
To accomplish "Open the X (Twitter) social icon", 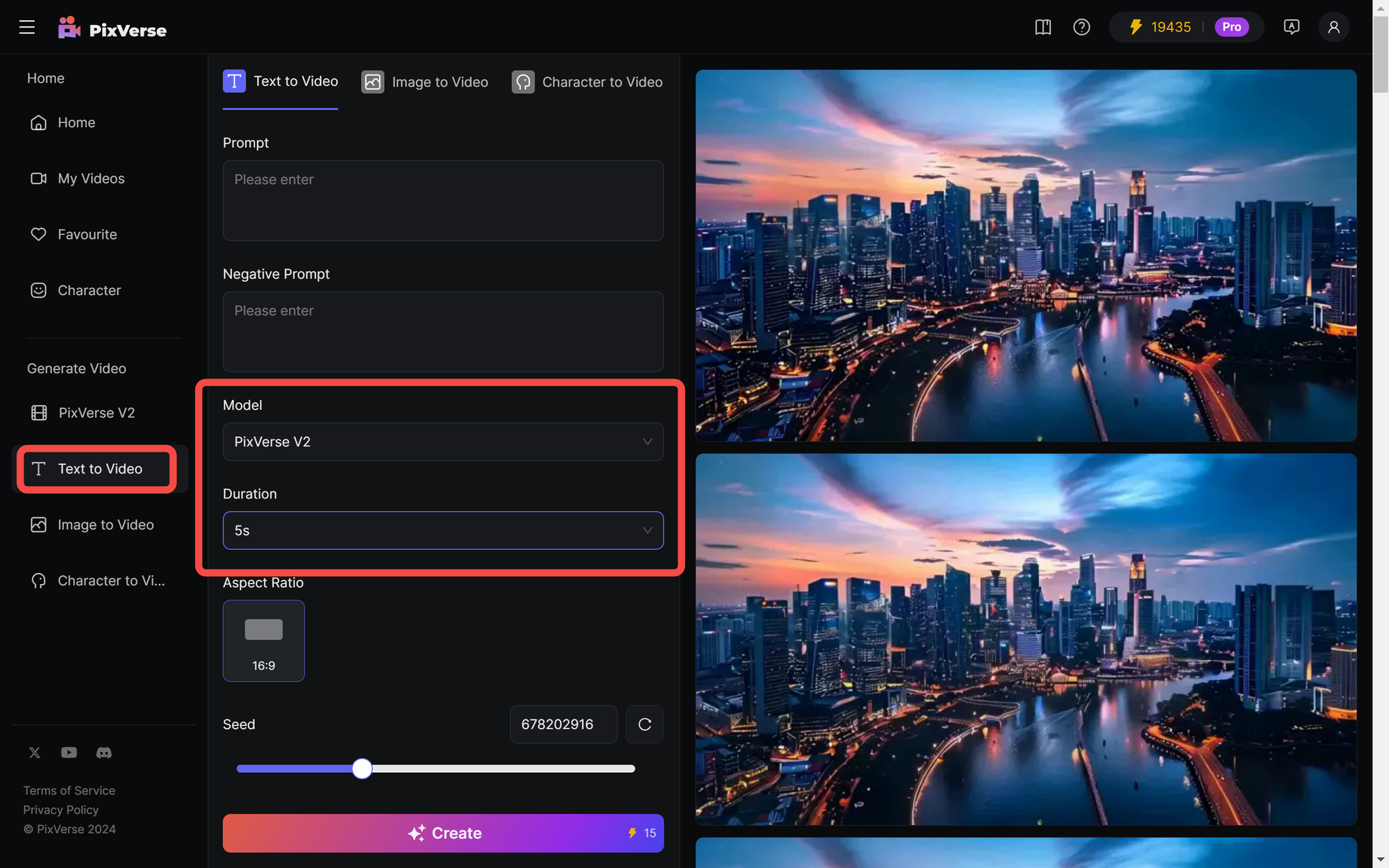I will pos(35,753).
